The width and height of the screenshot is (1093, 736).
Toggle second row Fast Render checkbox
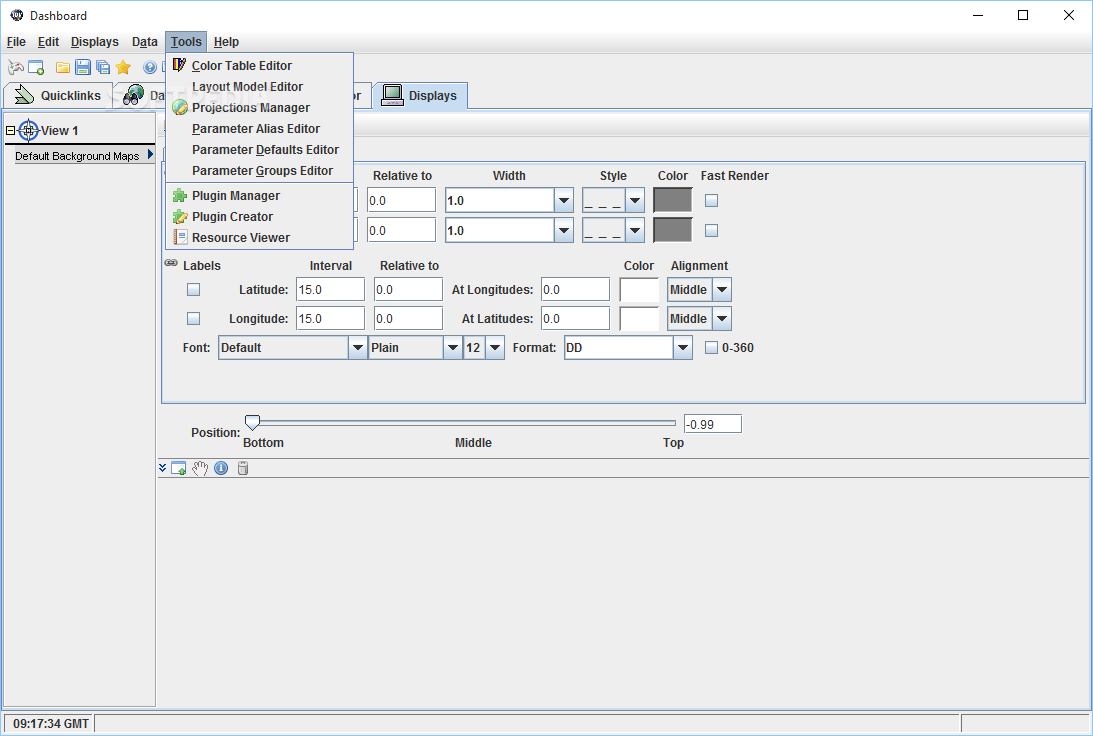point(711,231)
